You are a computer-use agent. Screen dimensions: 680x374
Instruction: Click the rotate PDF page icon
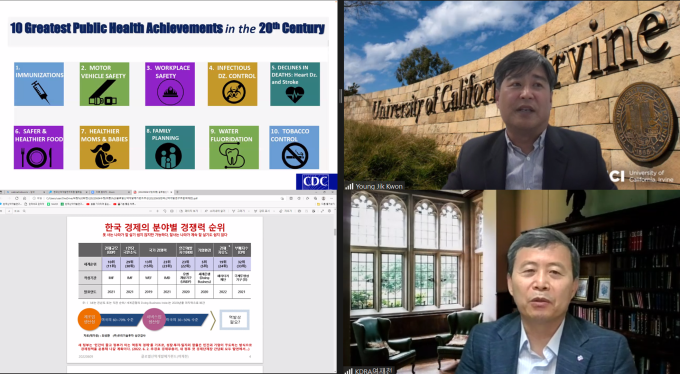(x=165, y=211)
